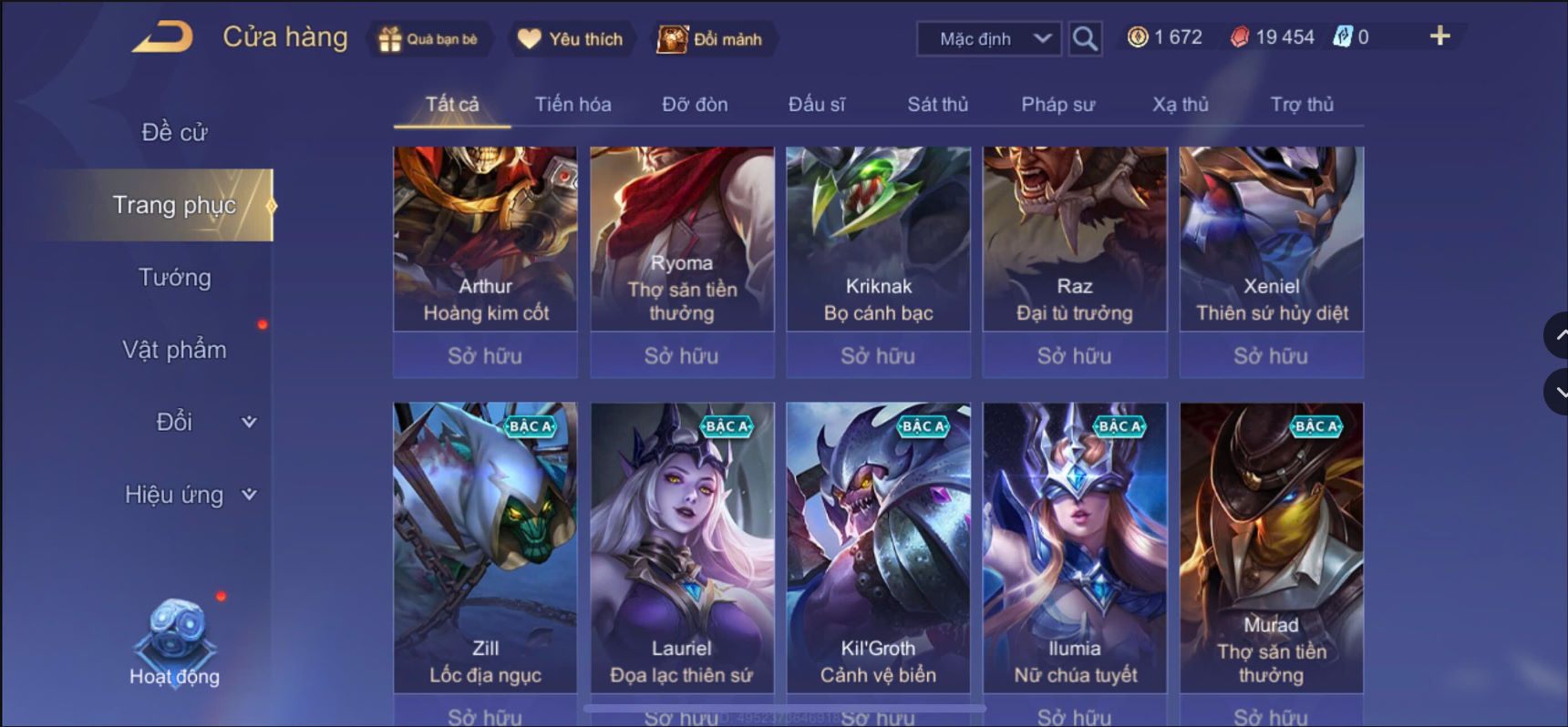Image resolution: width=1568 pixels, height=727 pixels.
Task: Open Vật phẩm in the sidebar
Action: pyautogui.click(x=174, y=350)
